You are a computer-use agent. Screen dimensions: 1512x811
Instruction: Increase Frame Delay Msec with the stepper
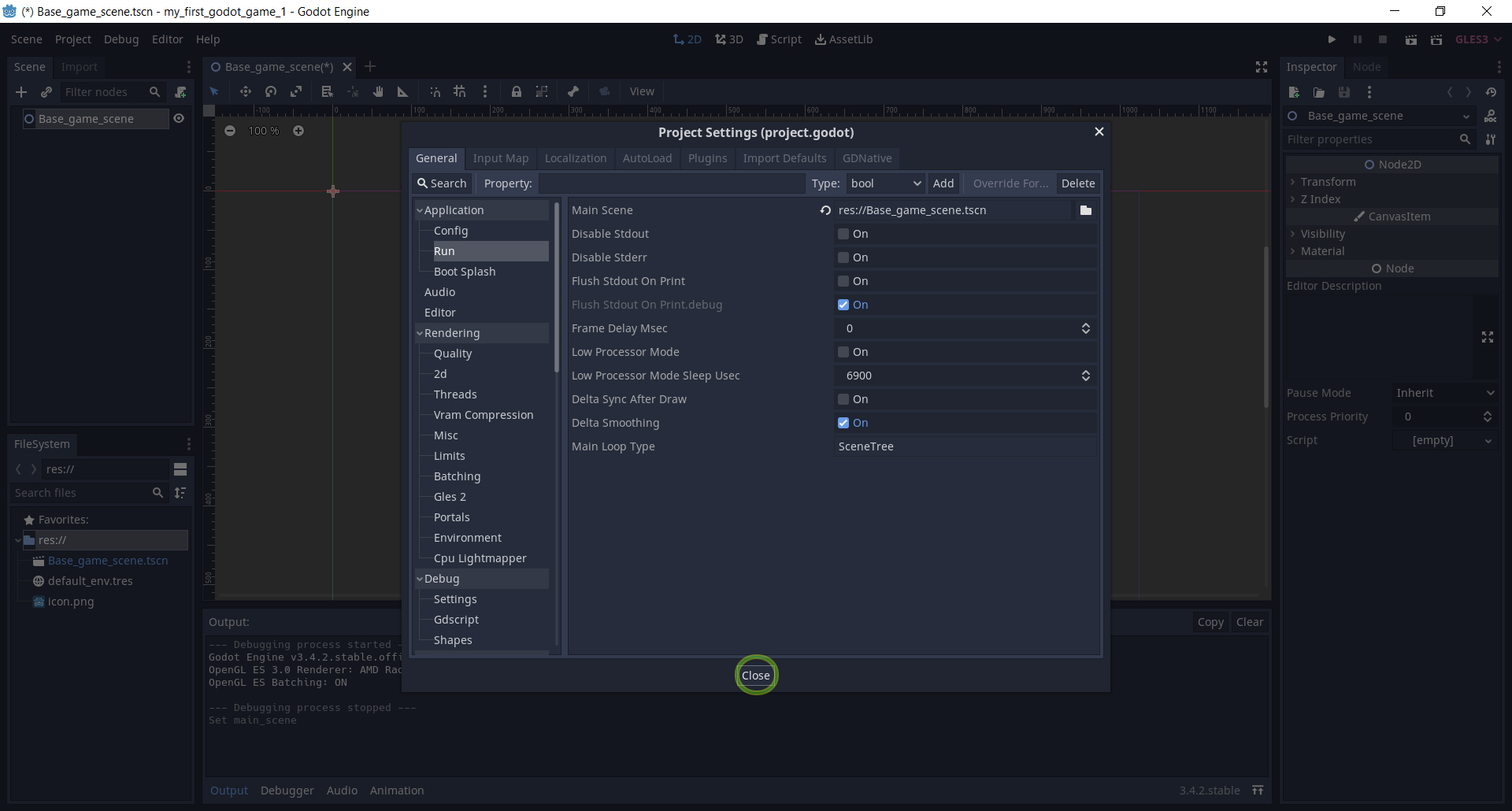point(1086,328)
